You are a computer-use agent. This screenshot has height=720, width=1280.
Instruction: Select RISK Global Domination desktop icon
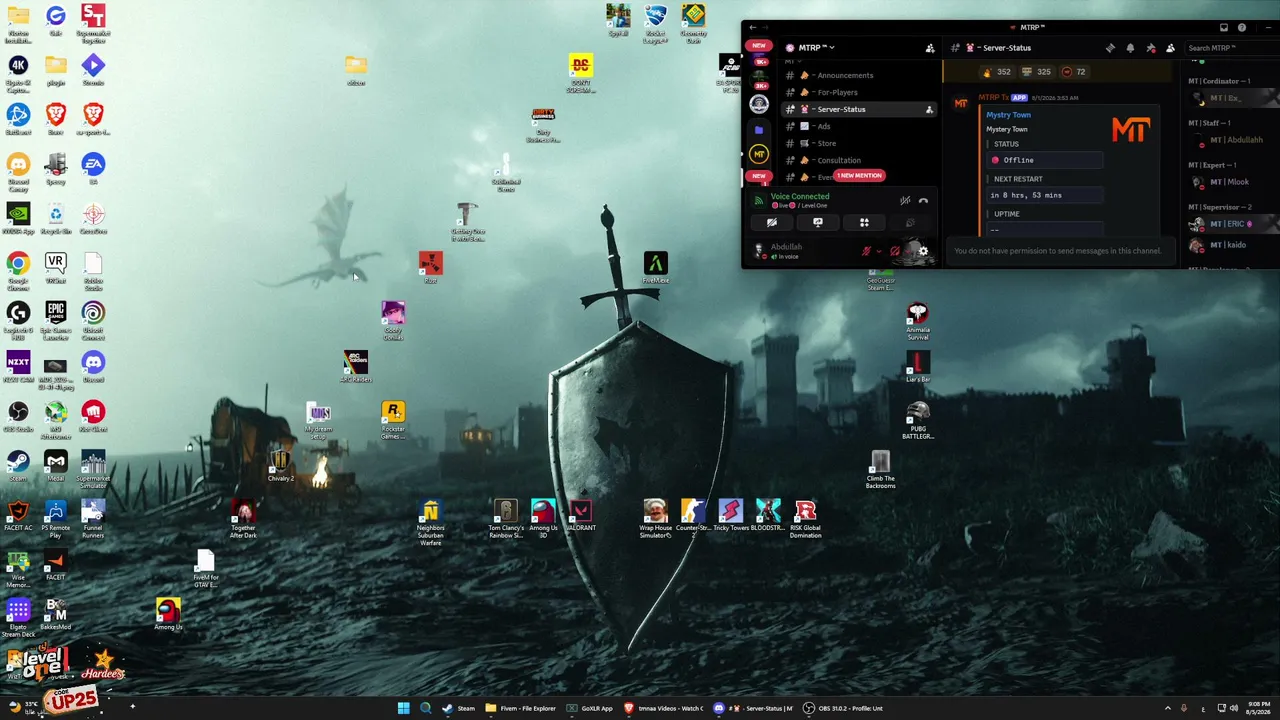805,519
